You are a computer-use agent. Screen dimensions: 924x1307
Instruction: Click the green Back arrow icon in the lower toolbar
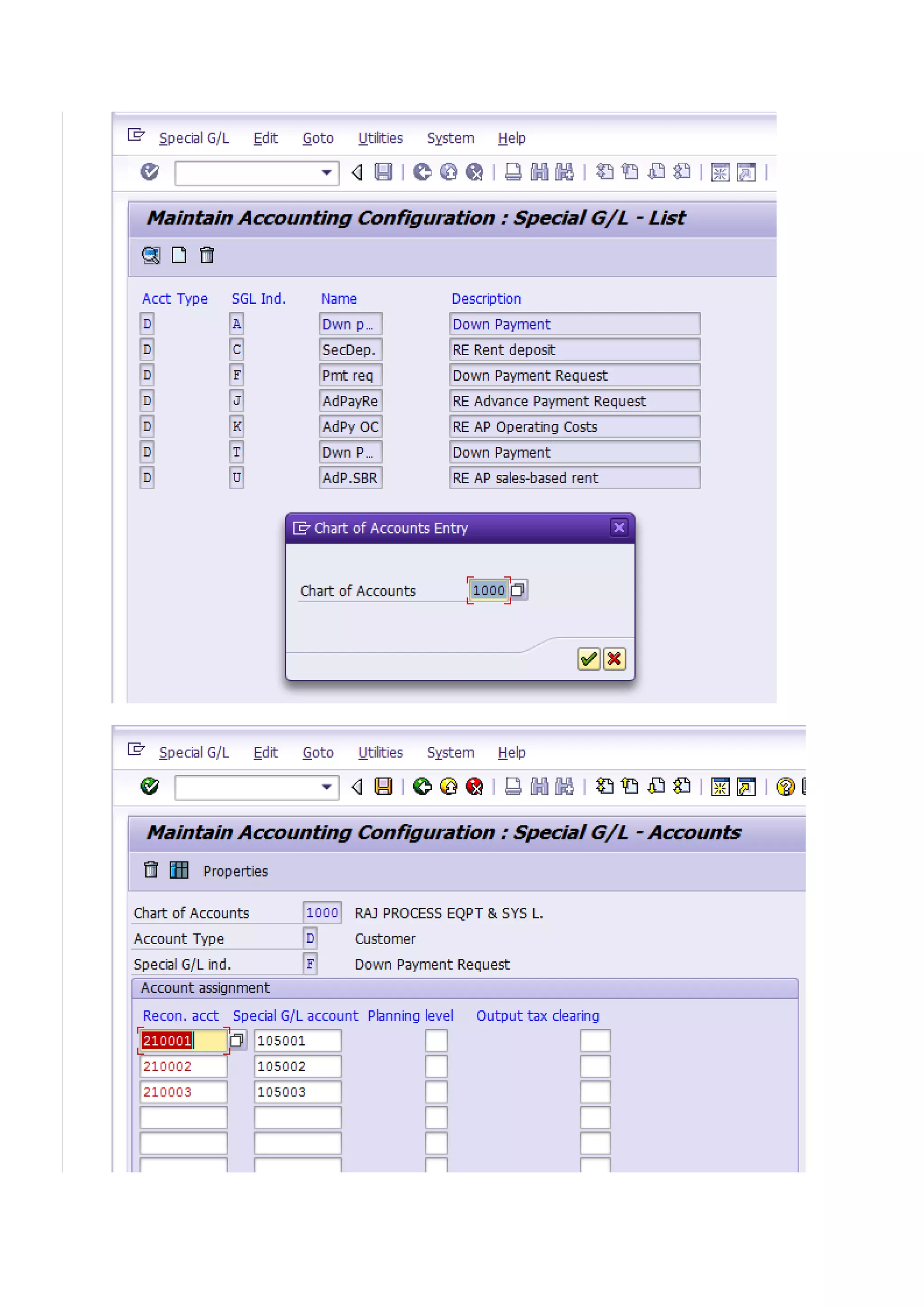pos(422,786)
